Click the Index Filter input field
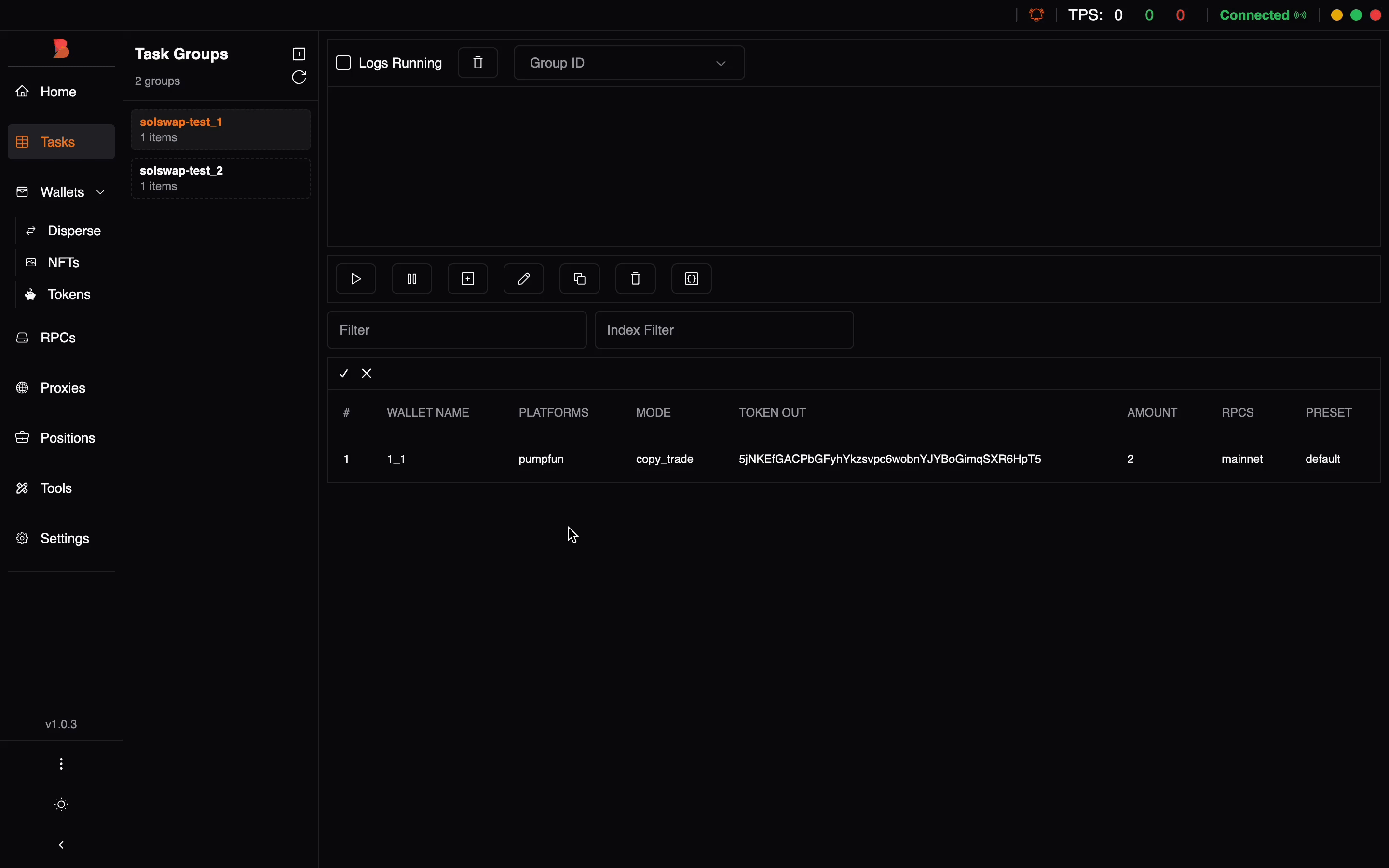 (724, 330)
